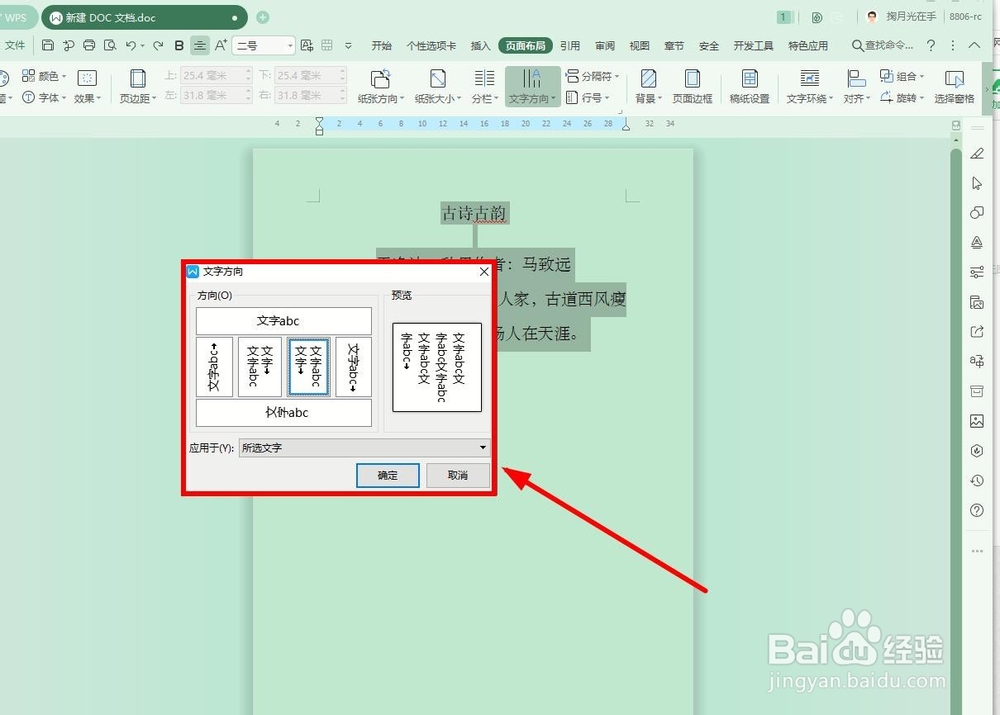This screenshot has height=715, width=1000.
Task: Click the Print icon in quick toolbar
Action: click(89, 45)
